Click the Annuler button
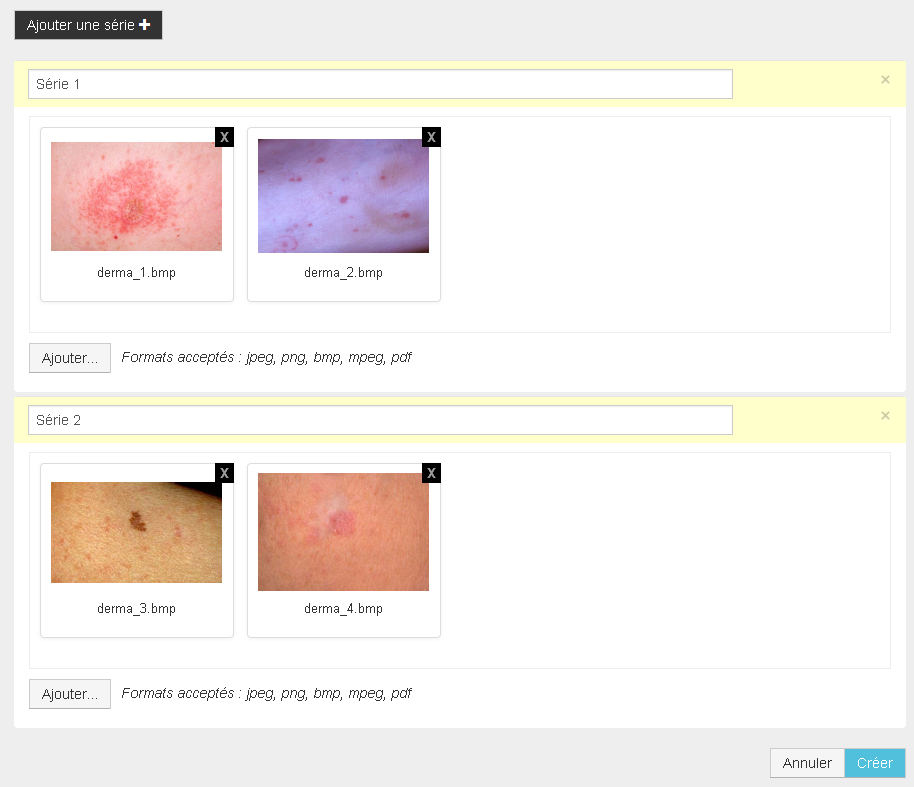This screenshot has height=787, width=914. tap(807, 763)
